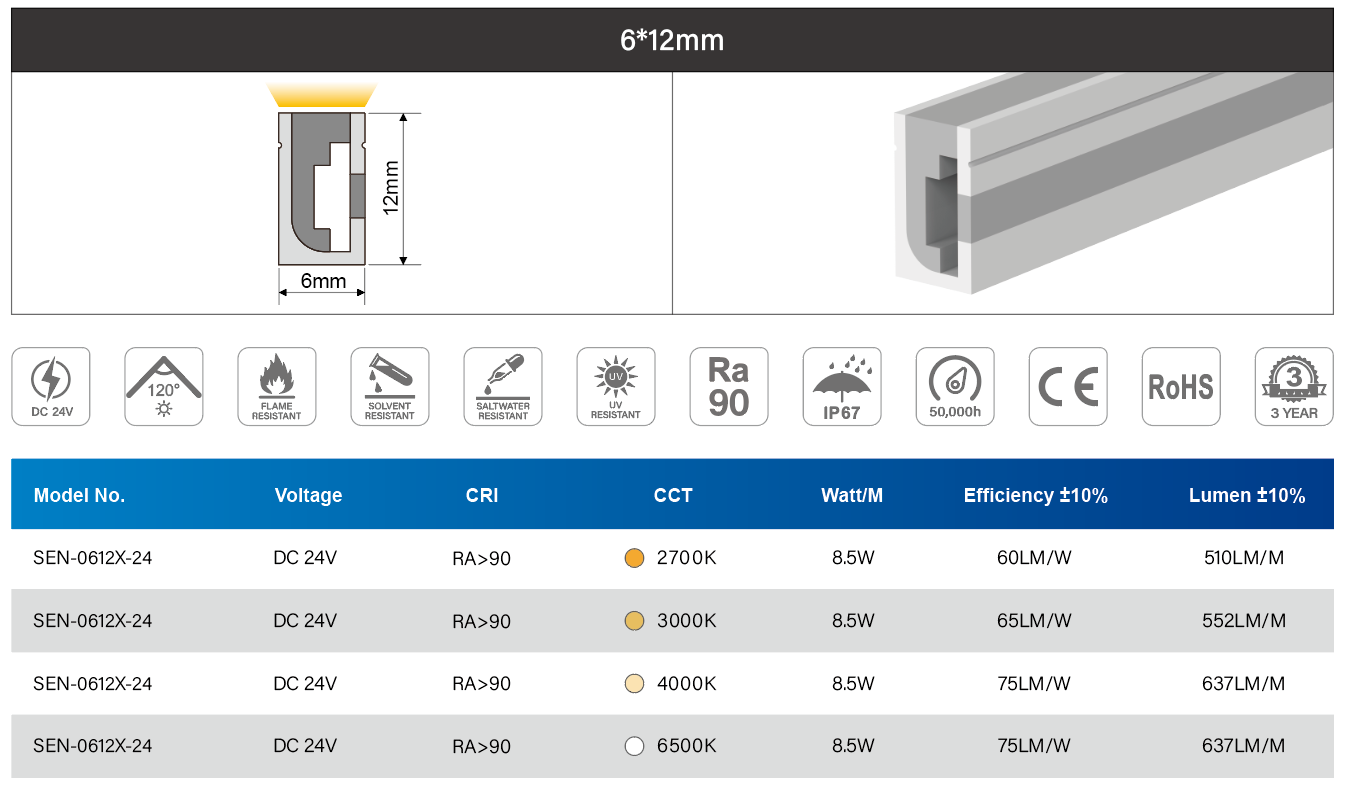Screen dimensions: 1346x790
Task: Click 75LM/W in the 4000K row
Action: 1034,684
